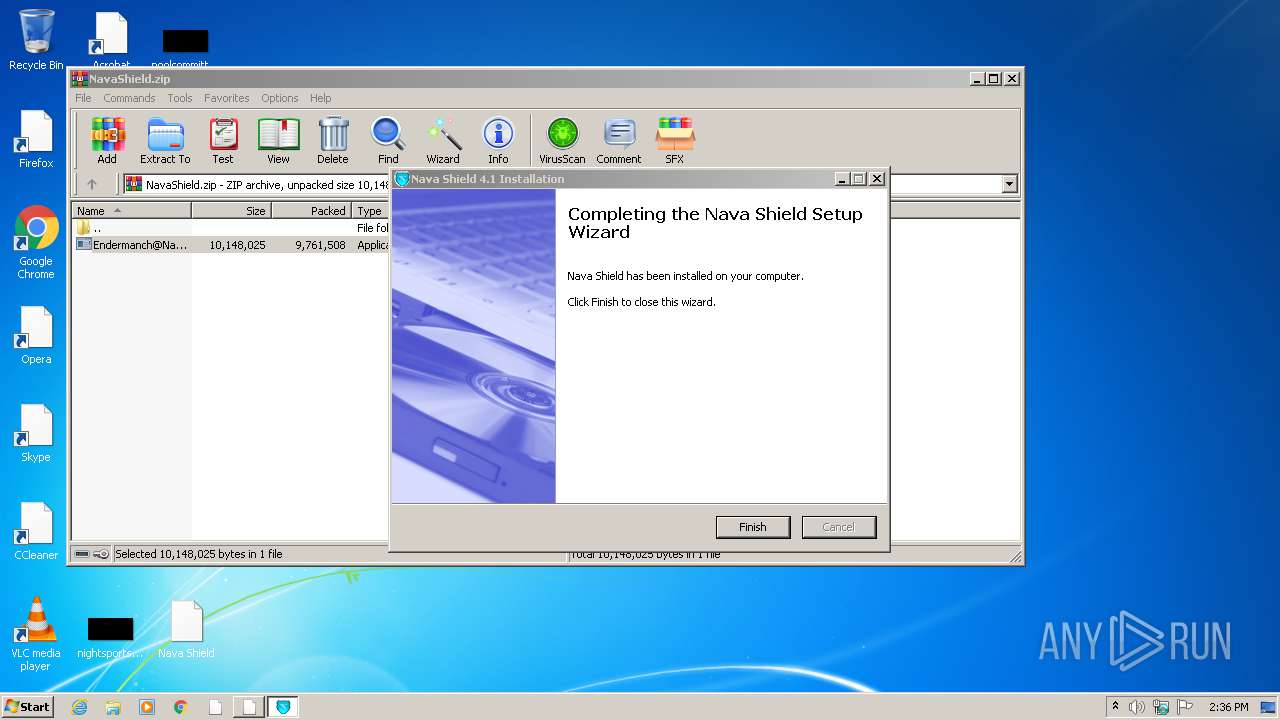Screen dimensions: 1280x720
Task: Click the Windows Start button
Action: (x=28, y=707)
